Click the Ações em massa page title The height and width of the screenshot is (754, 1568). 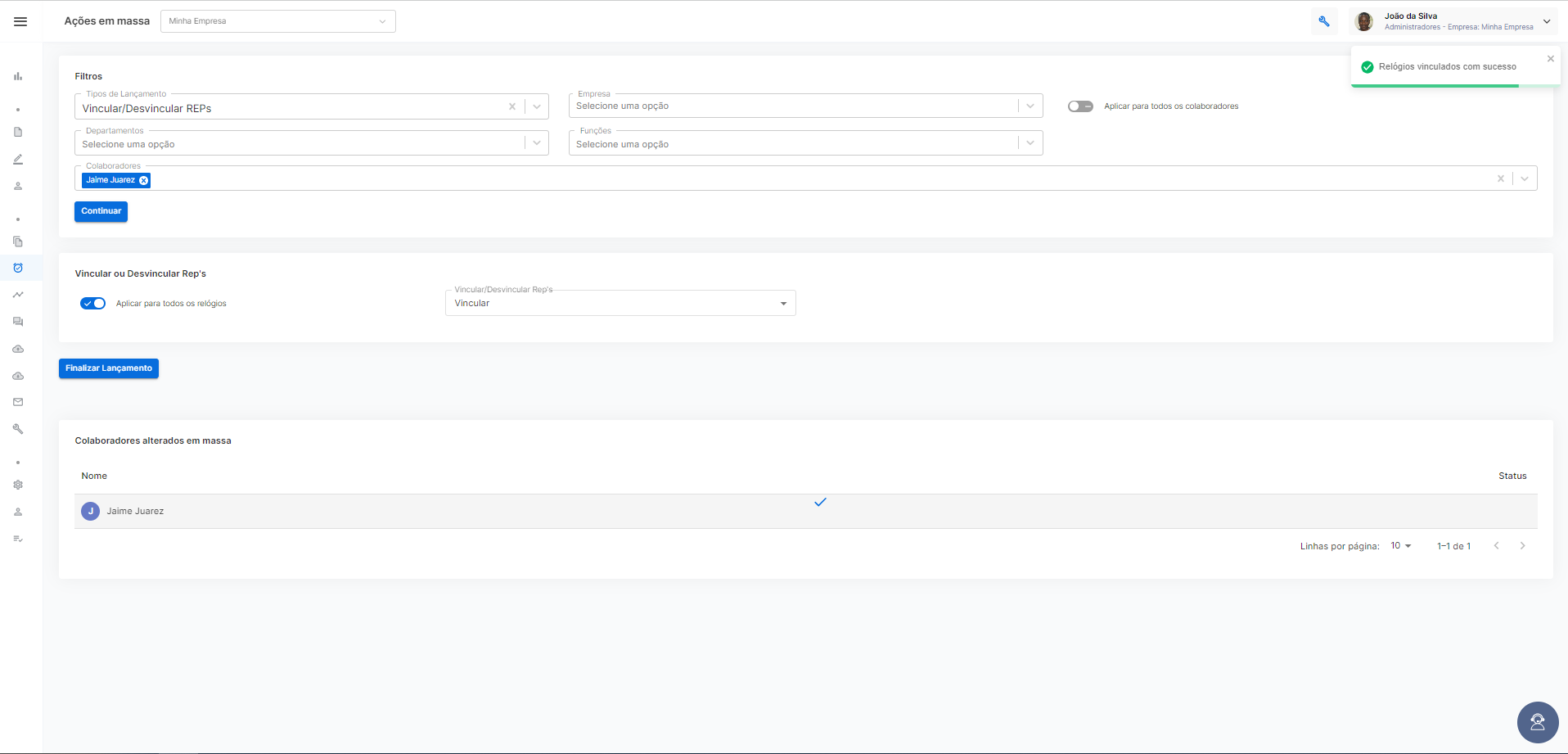coord(107,21)
